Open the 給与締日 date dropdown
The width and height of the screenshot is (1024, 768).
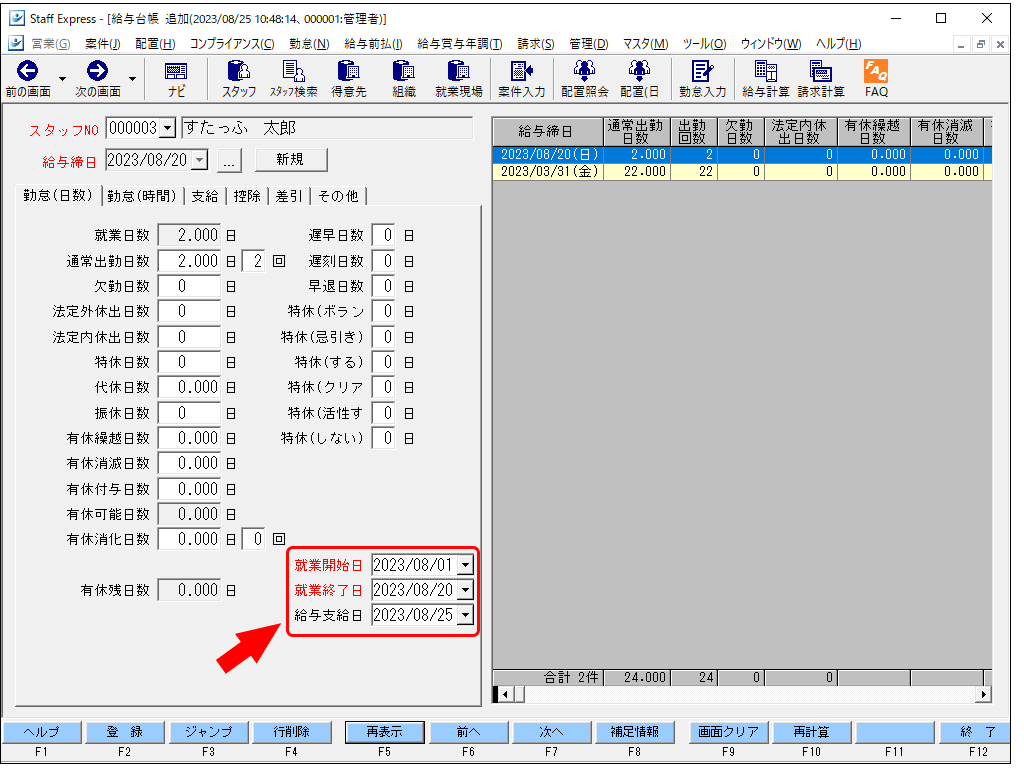(x=200, y=160)
